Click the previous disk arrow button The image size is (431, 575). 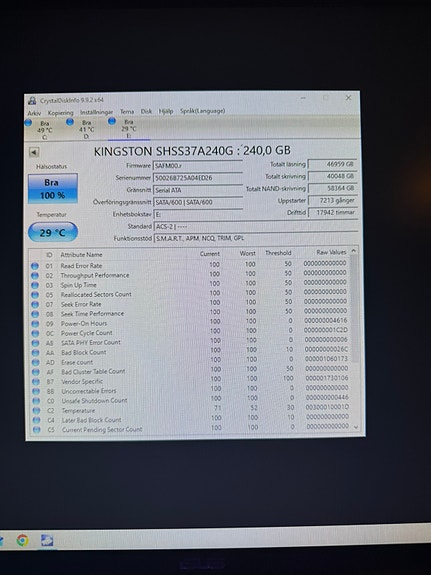(34, 152)
